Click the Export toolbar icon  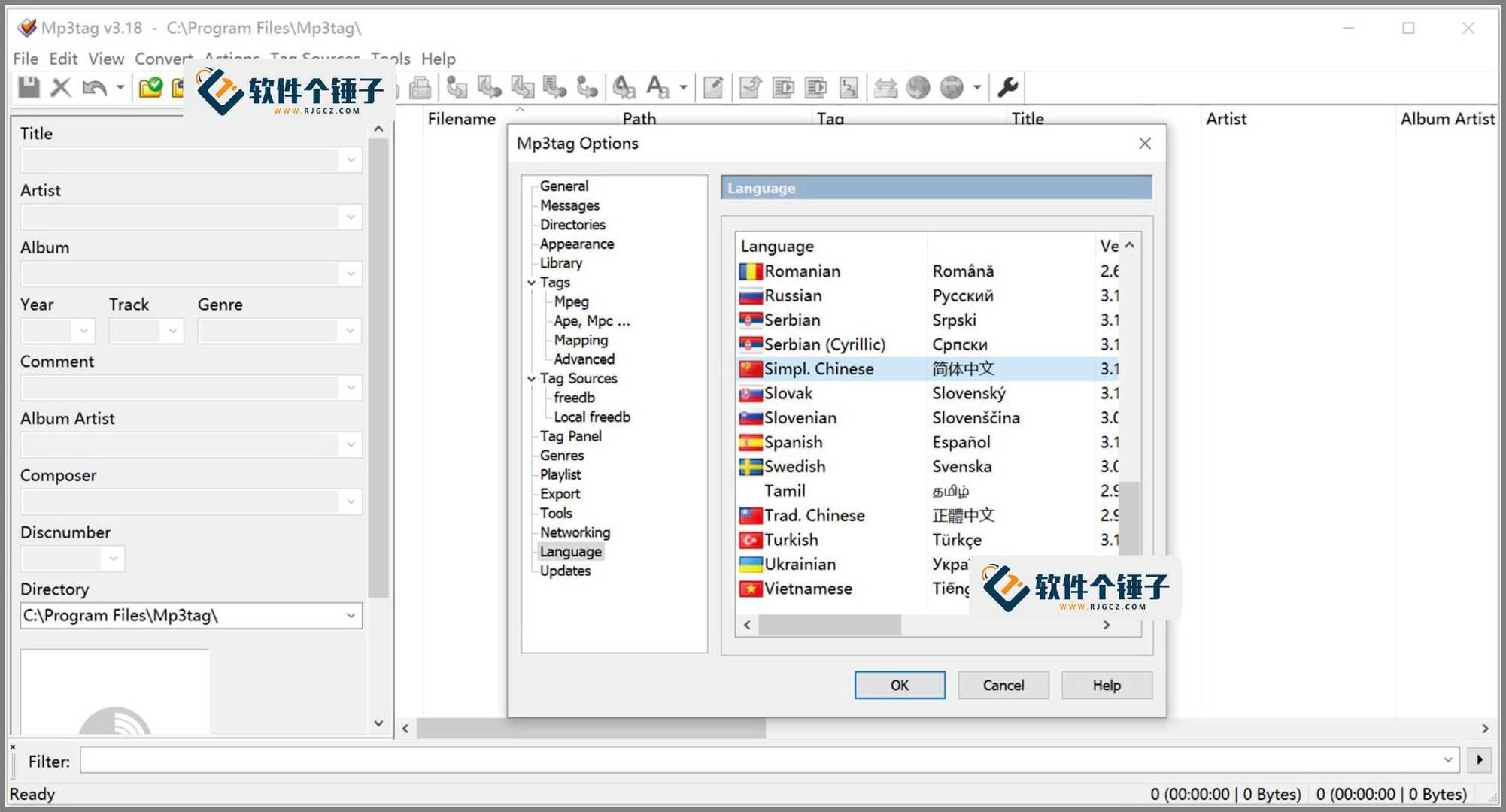pos(750,87)
